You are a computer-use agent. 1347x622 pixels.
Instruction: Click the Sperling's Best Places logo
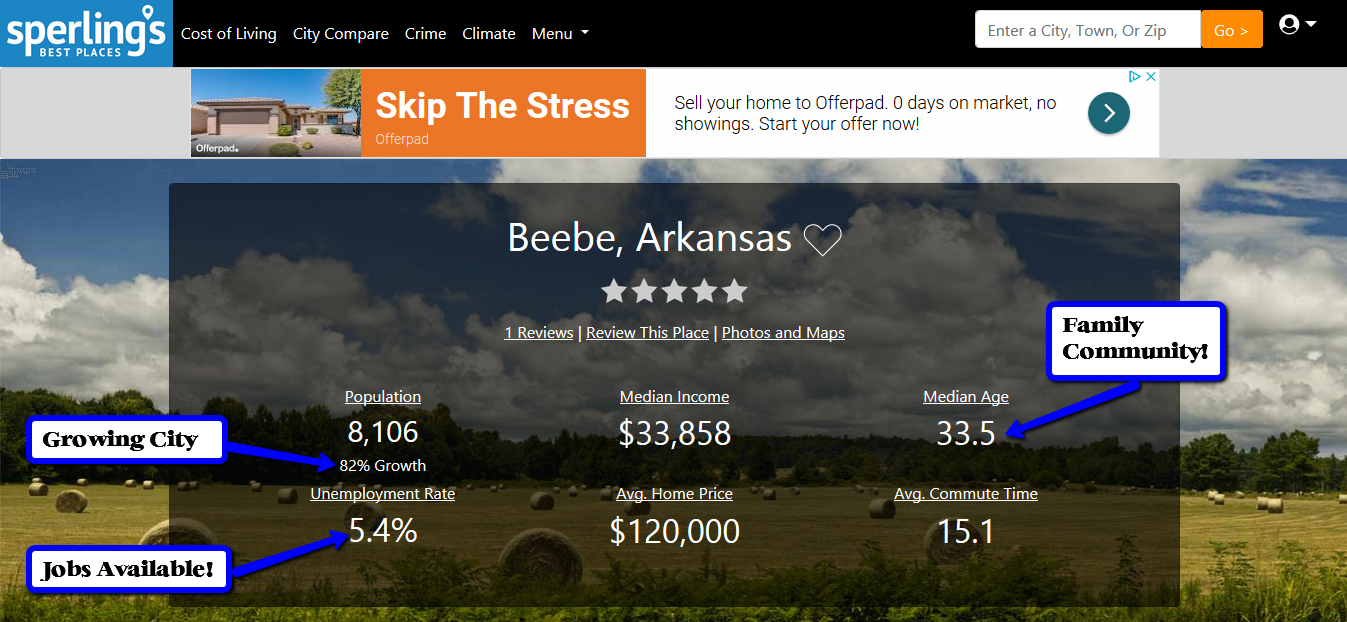[86, 33]
